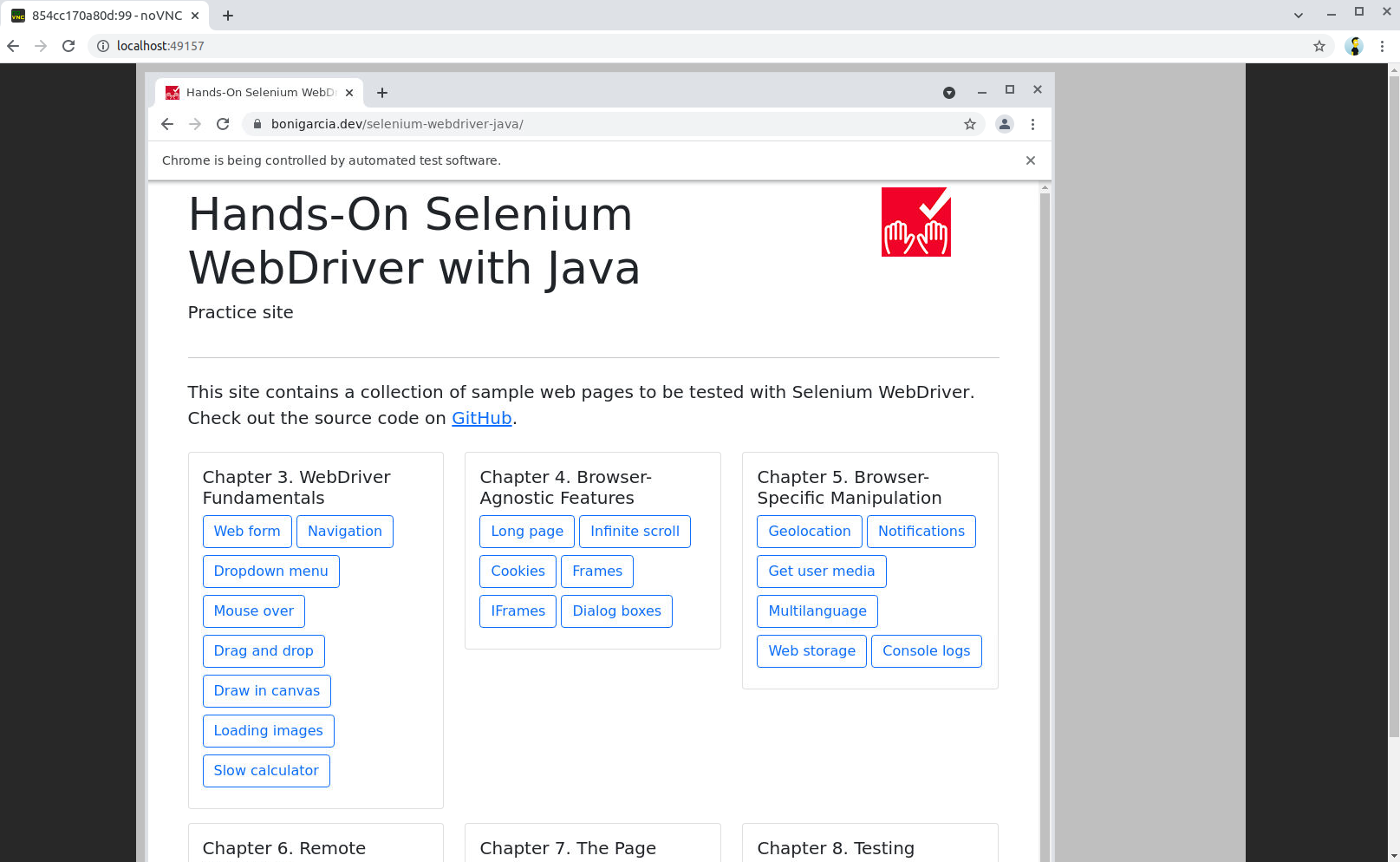
Task: Open the Dropdown menu sample page
Action: (x=270, y=571)
